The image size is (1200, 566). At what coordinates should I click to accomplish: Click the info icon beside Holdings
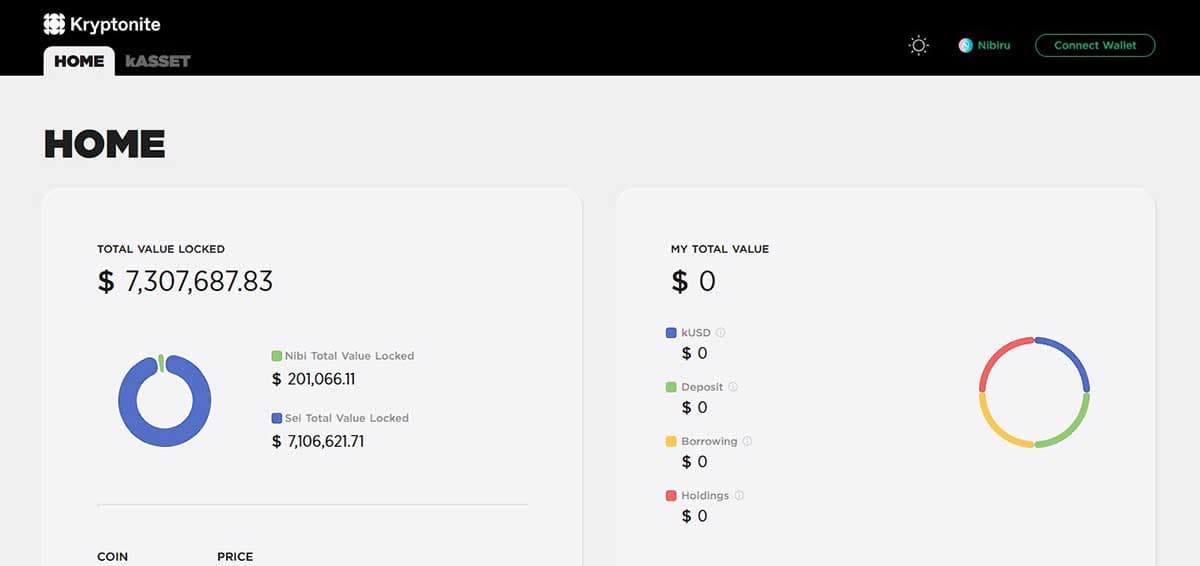pos(739,495)
